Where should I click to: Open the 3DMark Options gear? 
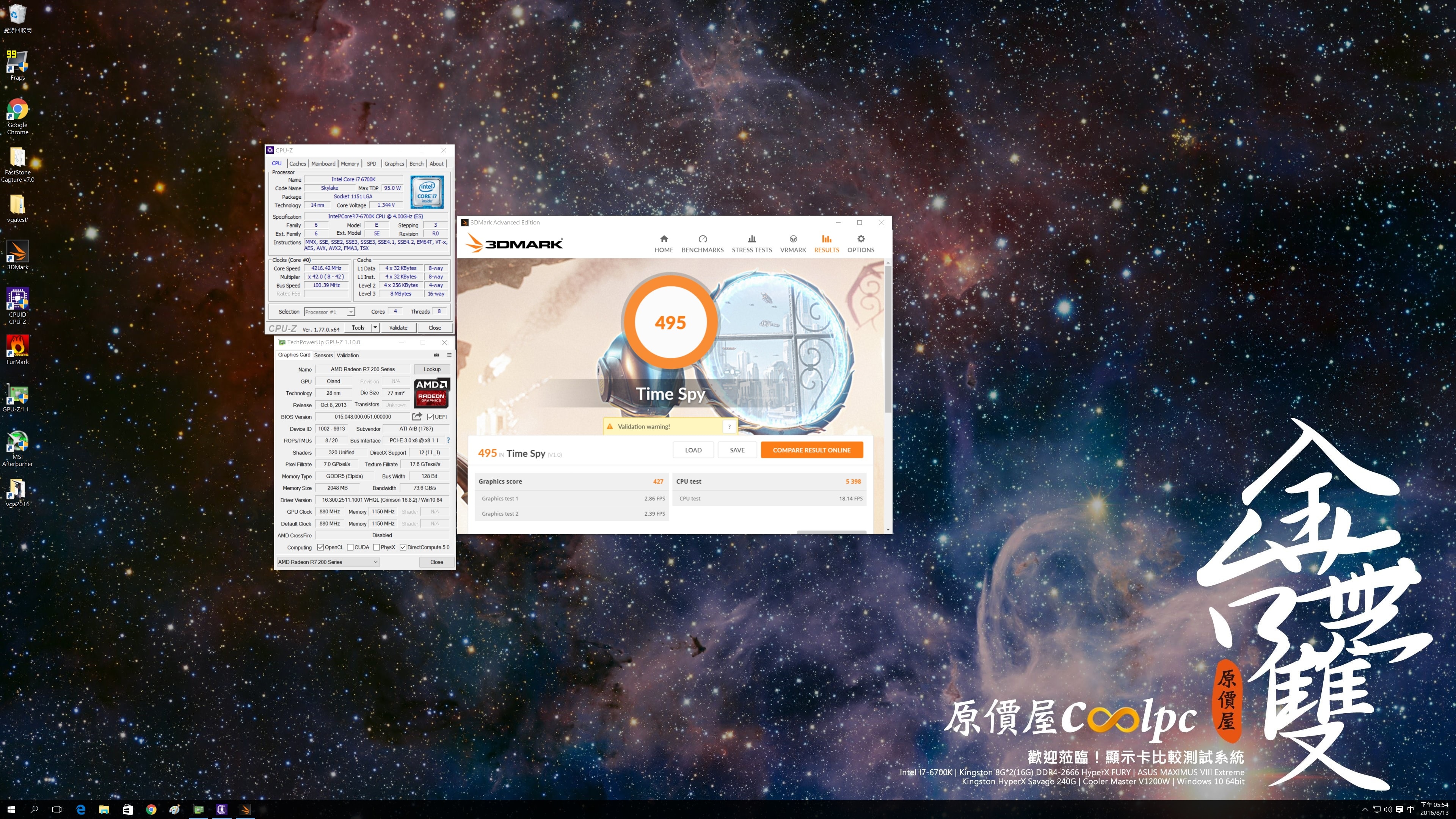pyautogui.click(x=861, y=244)
